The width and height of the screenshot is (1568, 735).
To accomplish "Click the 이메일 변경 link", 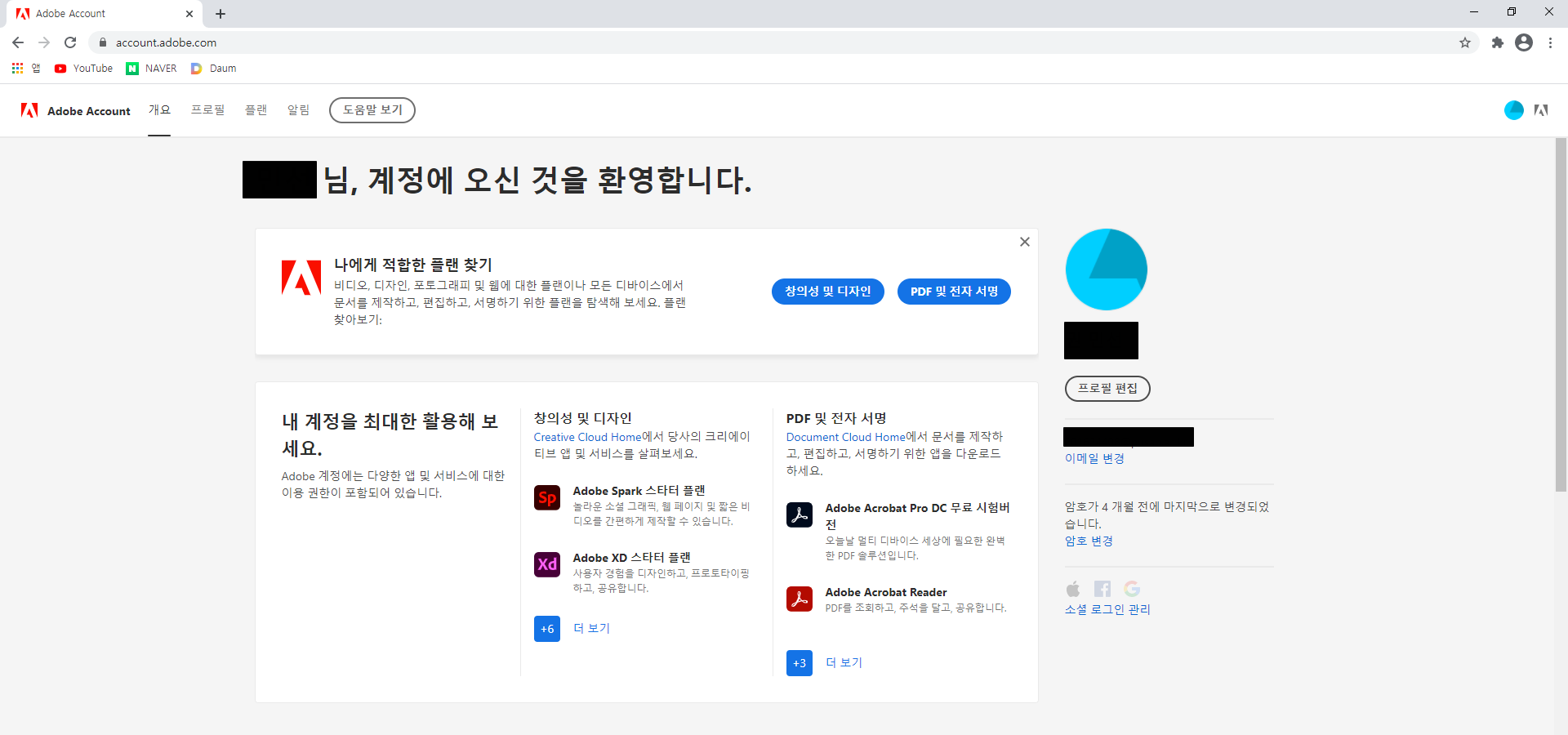I will 1094,459.
